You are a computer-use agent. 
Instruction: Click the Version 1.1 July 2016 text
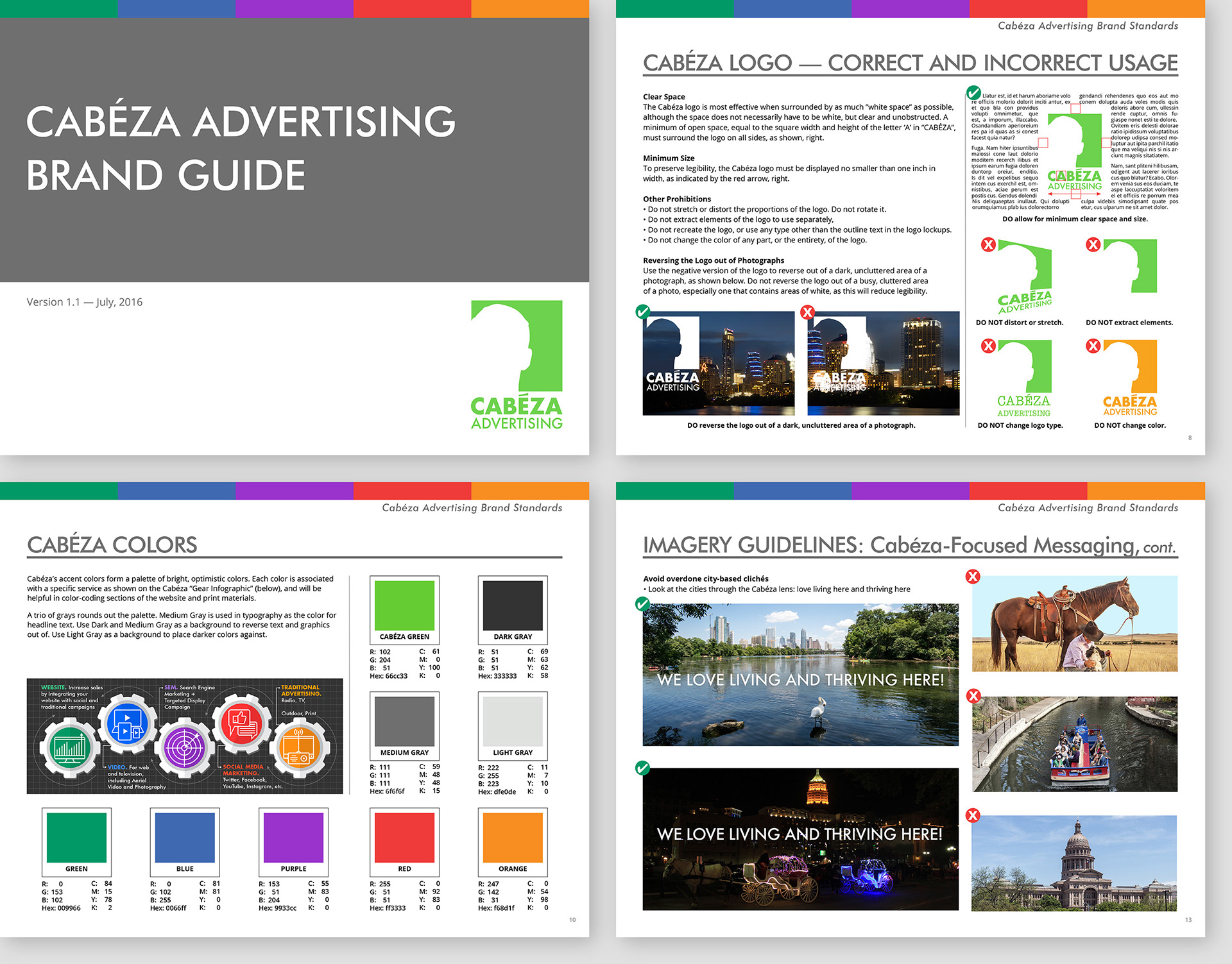pyautogui.click(x=85, y=302)
